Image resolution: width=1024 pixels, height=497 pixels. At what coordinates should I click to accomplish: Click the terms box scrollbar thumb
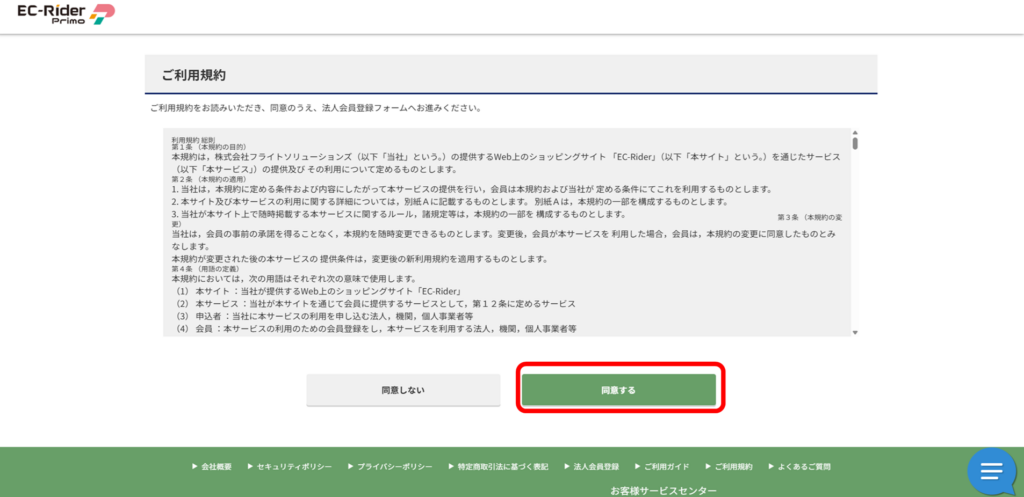click(854, 143)
